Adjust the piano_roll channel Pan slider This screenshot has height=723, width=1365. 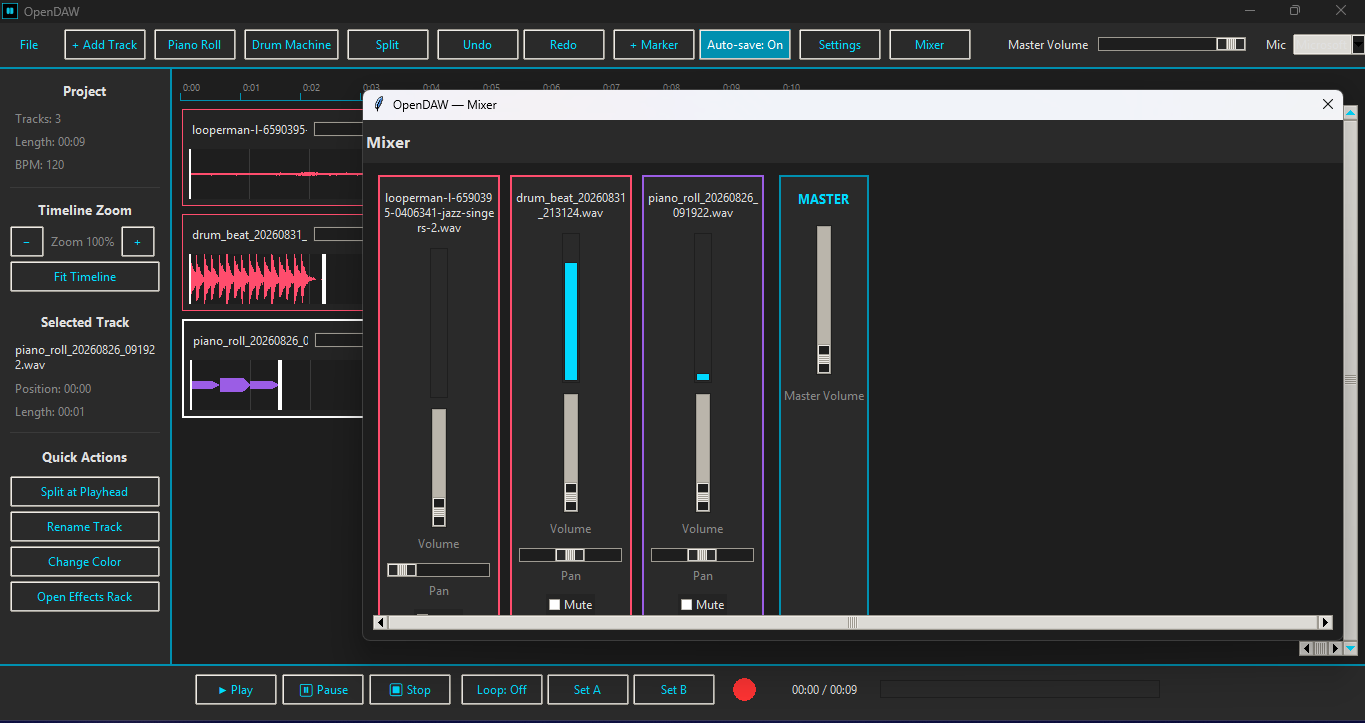tap(703, 555)
